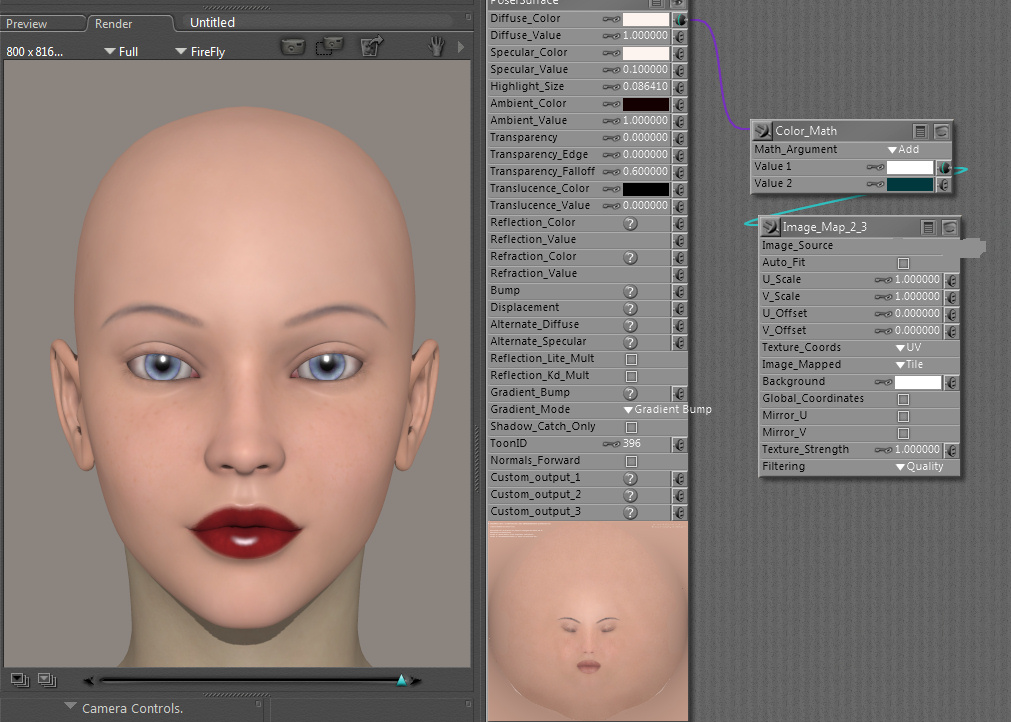Viewport: 1011px width, 722px height.
Task: Click the Value 2 dark teal swatch
Action: (x=909, y=184)
